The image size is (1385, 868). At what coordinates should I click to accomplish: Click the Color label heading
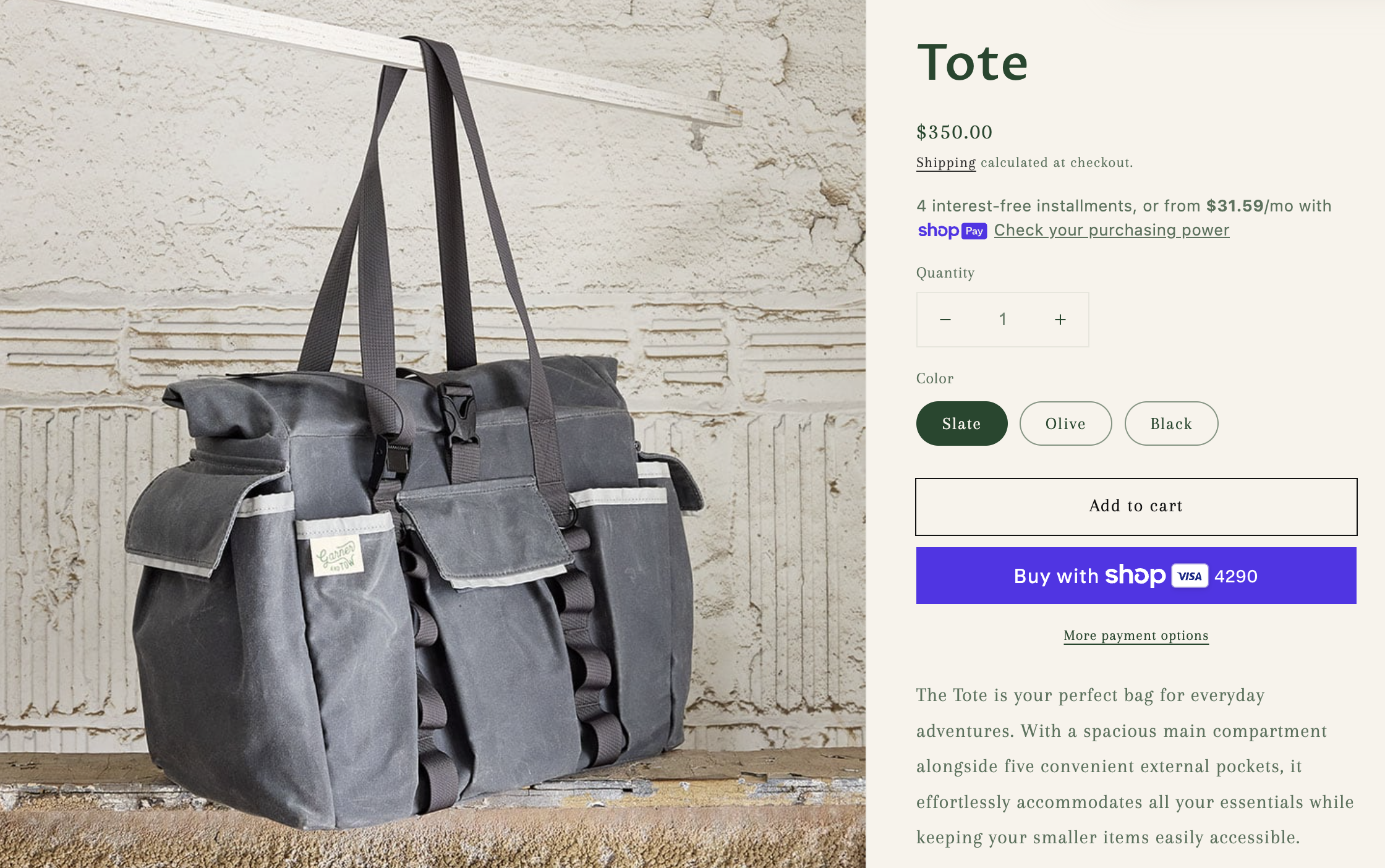935,378
